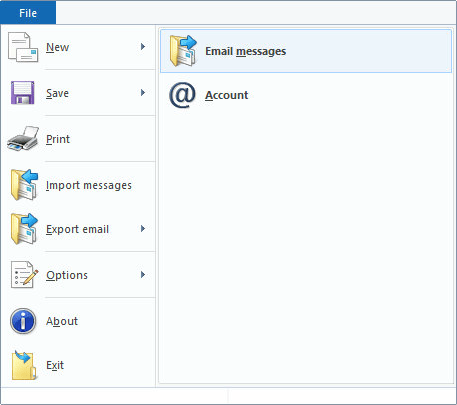The height and width of the screenshot is (405, 457).
Task: Select Print from the File menu
Action: (x=58, y=139)
